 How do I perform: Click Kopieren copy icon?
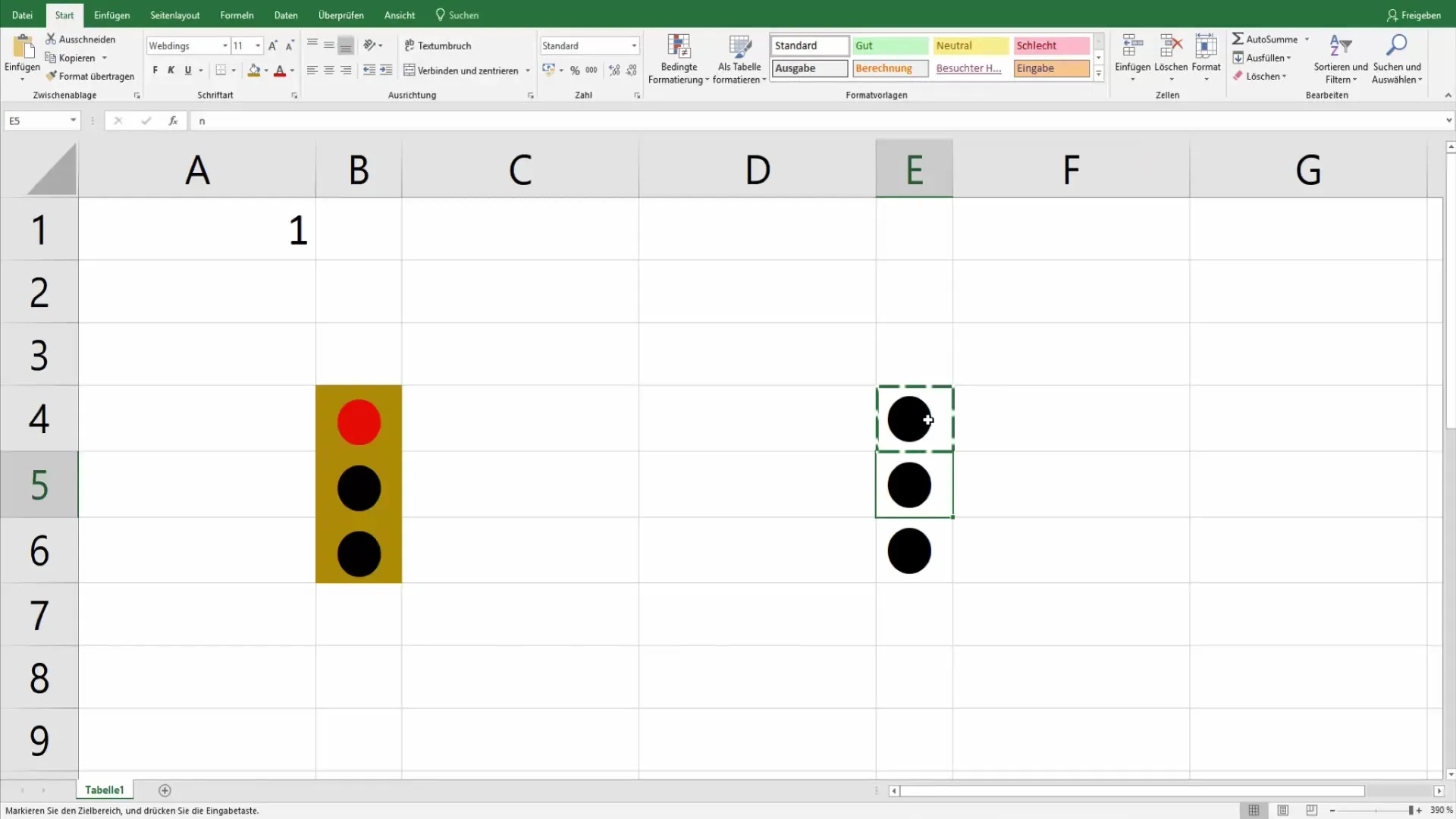51,58
